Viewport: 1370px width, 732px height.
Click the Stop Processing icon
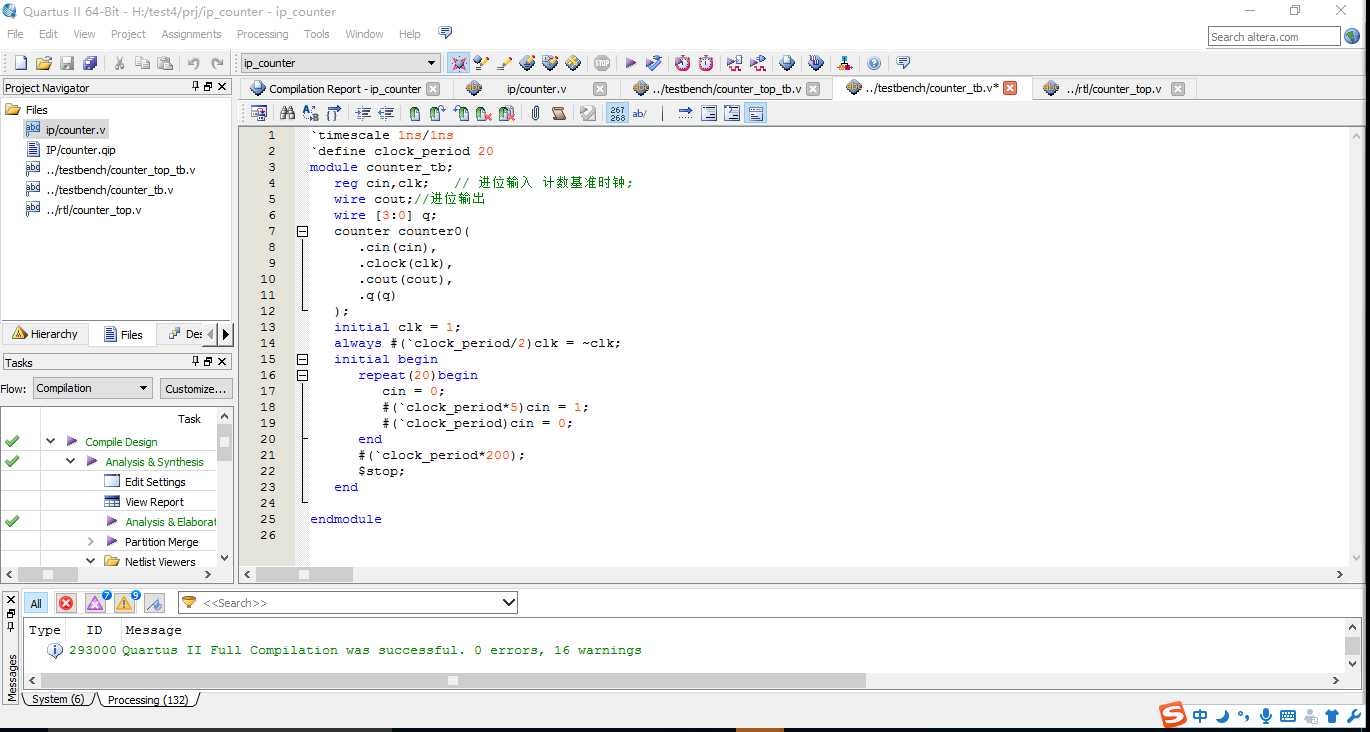click(601, 63)
